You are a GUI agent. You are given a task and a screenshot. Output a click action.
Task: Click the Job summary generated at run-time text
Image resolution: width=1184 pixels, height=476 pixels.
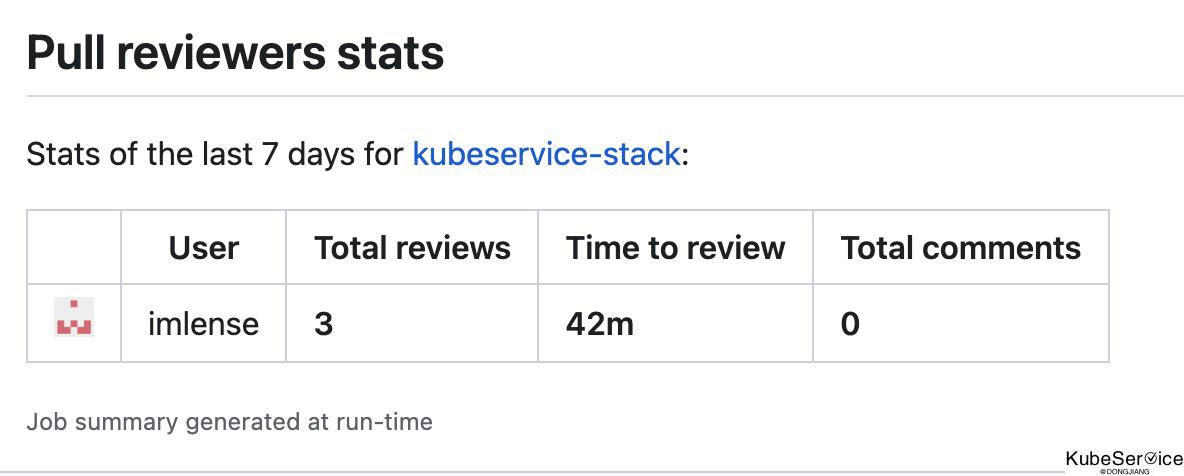(230, 422)
